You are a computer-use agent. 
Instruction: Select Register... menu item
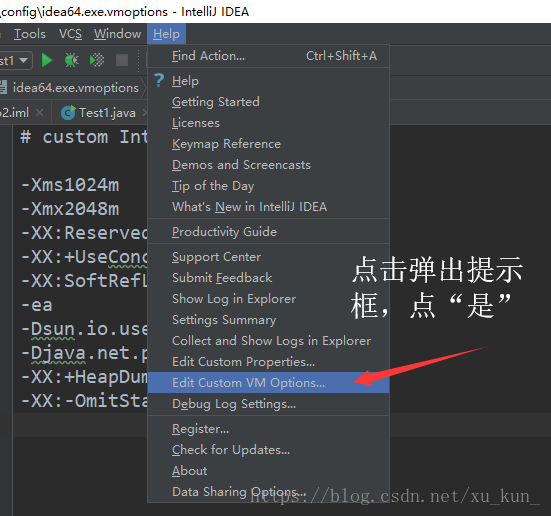268,429
